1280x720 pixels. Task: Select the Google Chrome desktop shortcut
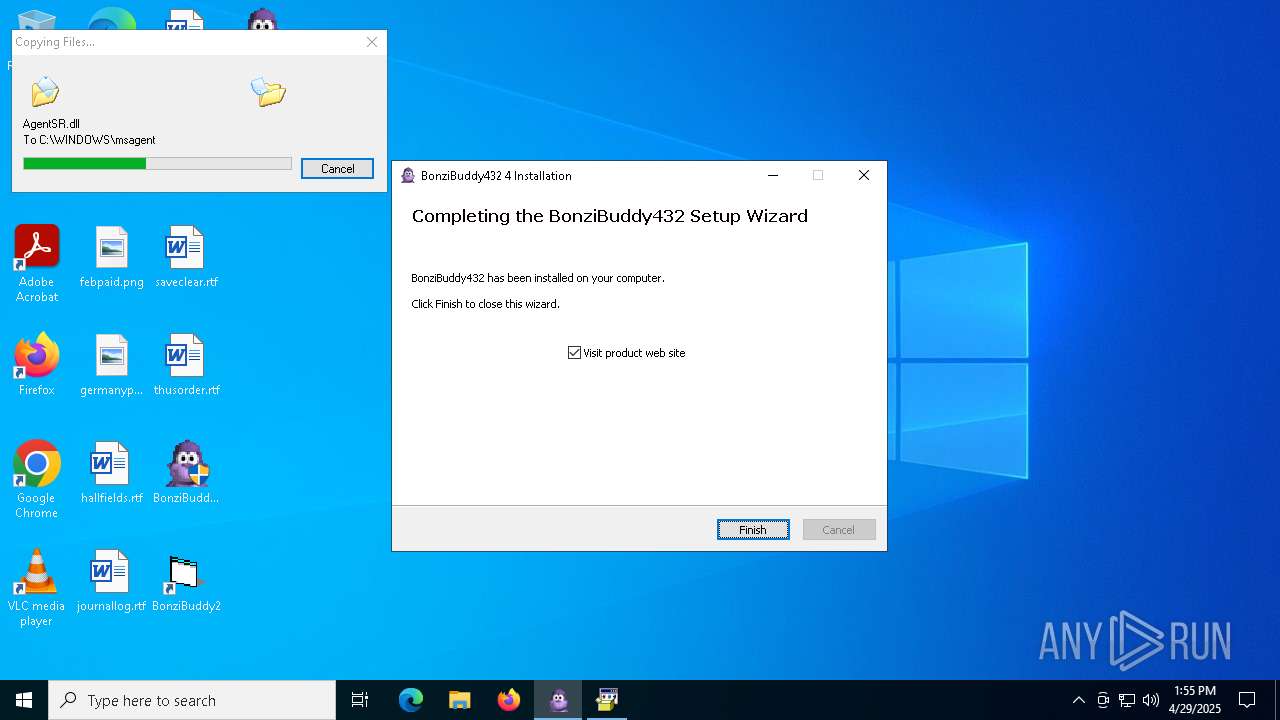37,480
